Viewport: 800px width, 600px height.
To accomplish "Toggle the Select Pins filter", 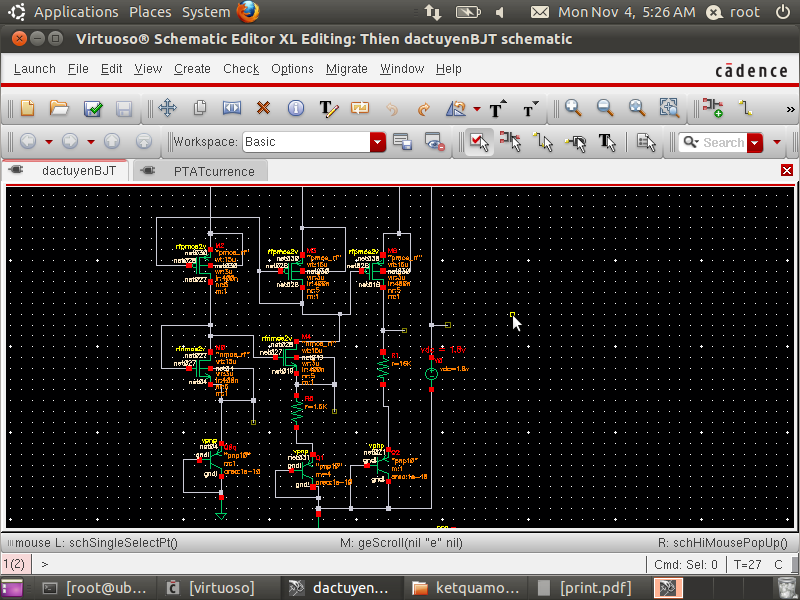I will click(x=575, y=142).
